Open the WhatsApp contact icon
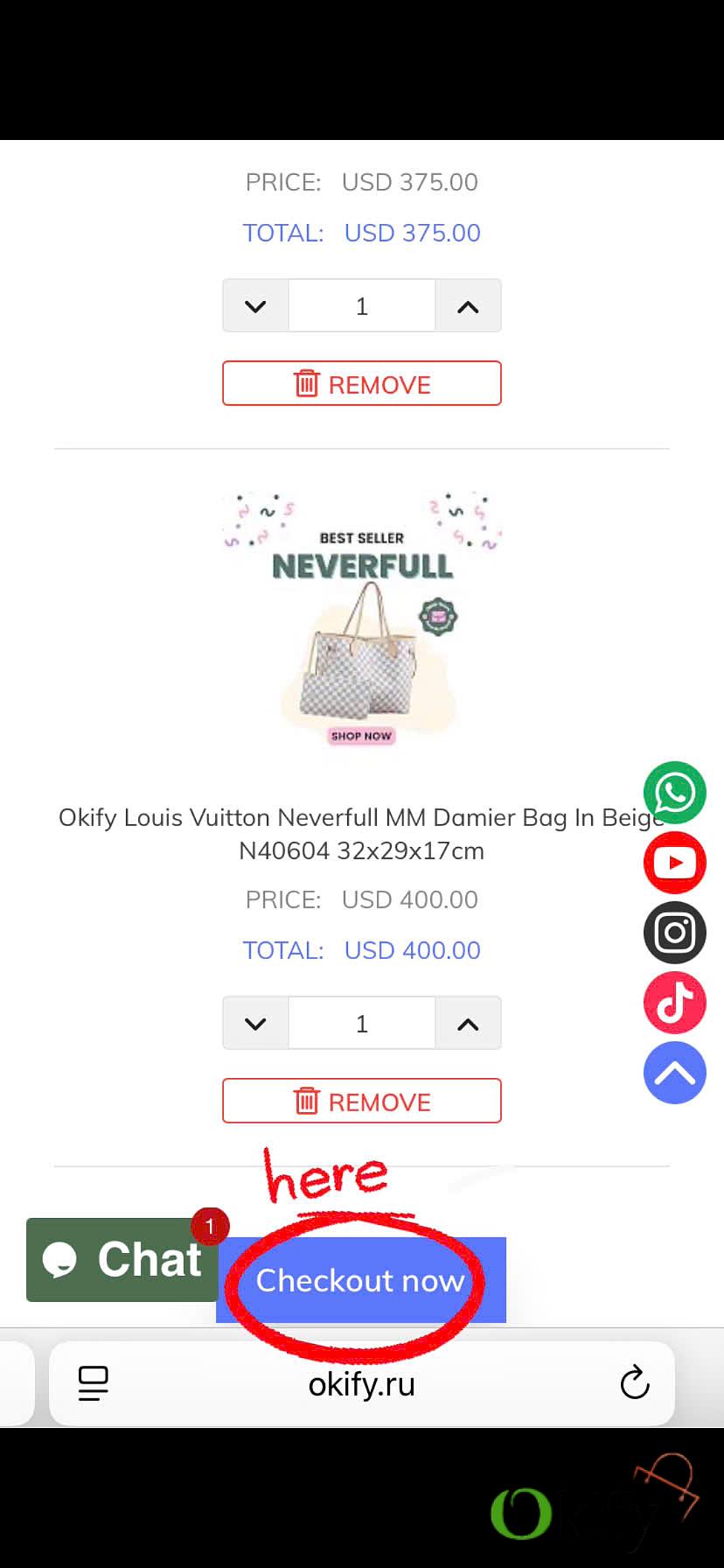 (x=675, y=793)
